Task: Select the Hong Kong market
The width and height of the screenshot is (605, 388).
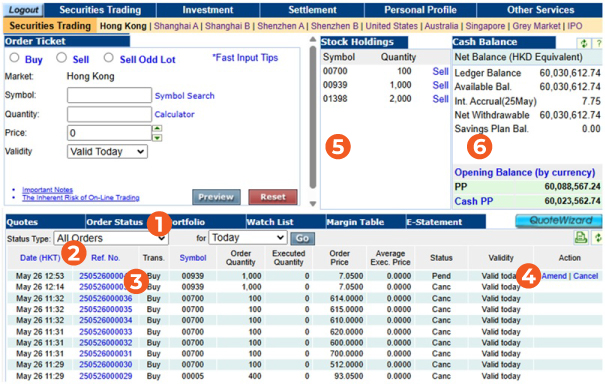Action: click(x=123, y=26)
